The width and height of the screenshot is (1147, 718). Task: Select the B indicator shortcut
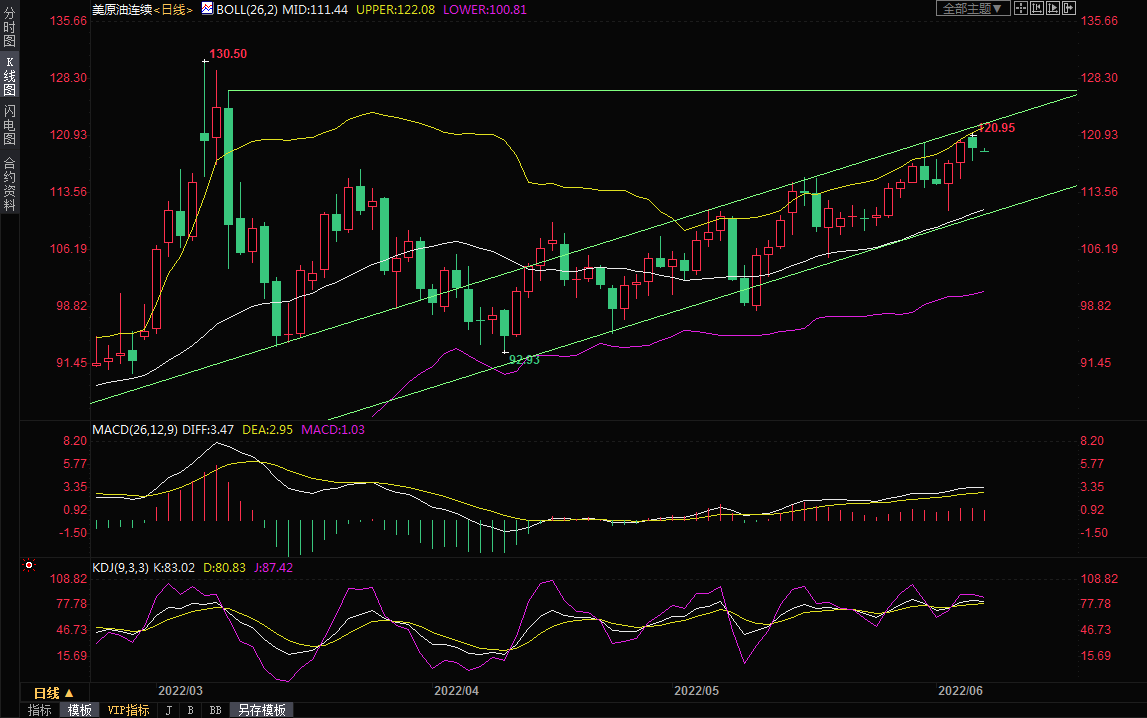pyautogui.click(x=190, y=710)
